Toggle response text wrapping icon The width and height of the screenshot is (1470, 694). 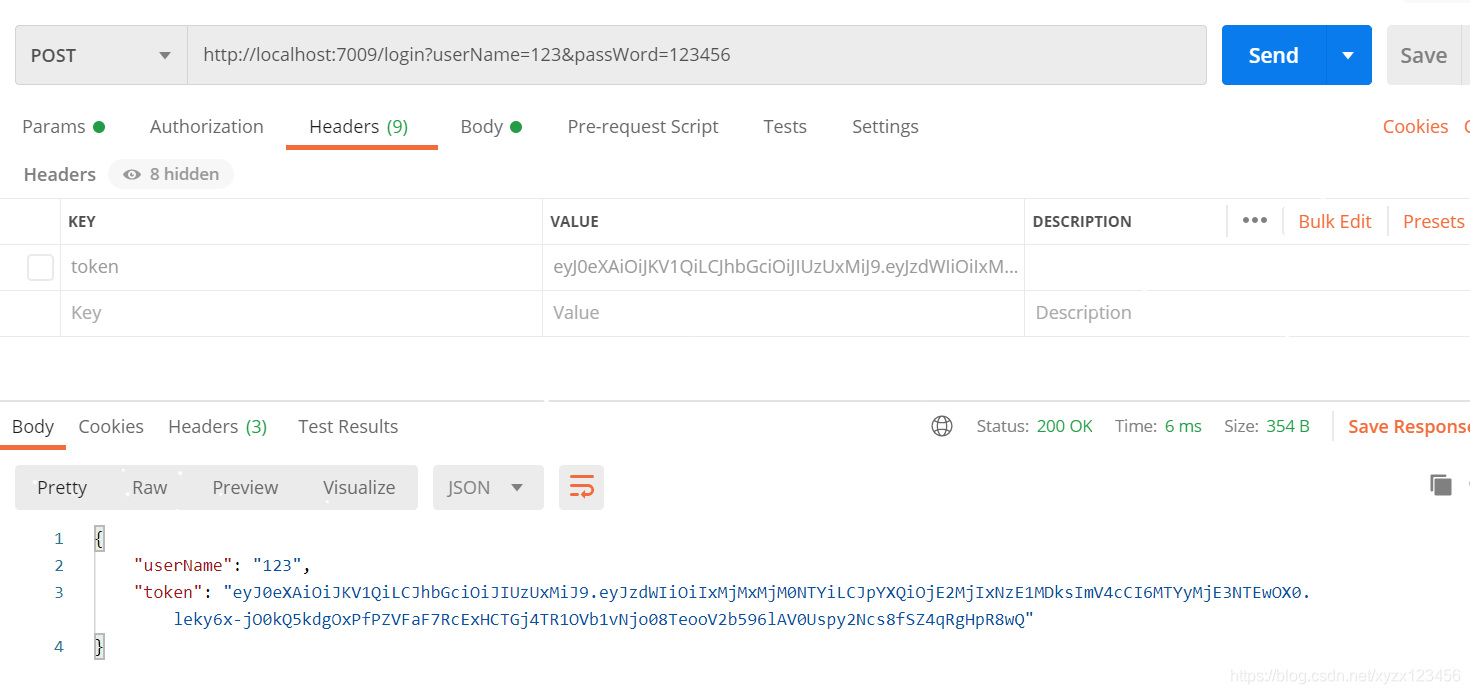pos(581,487)
